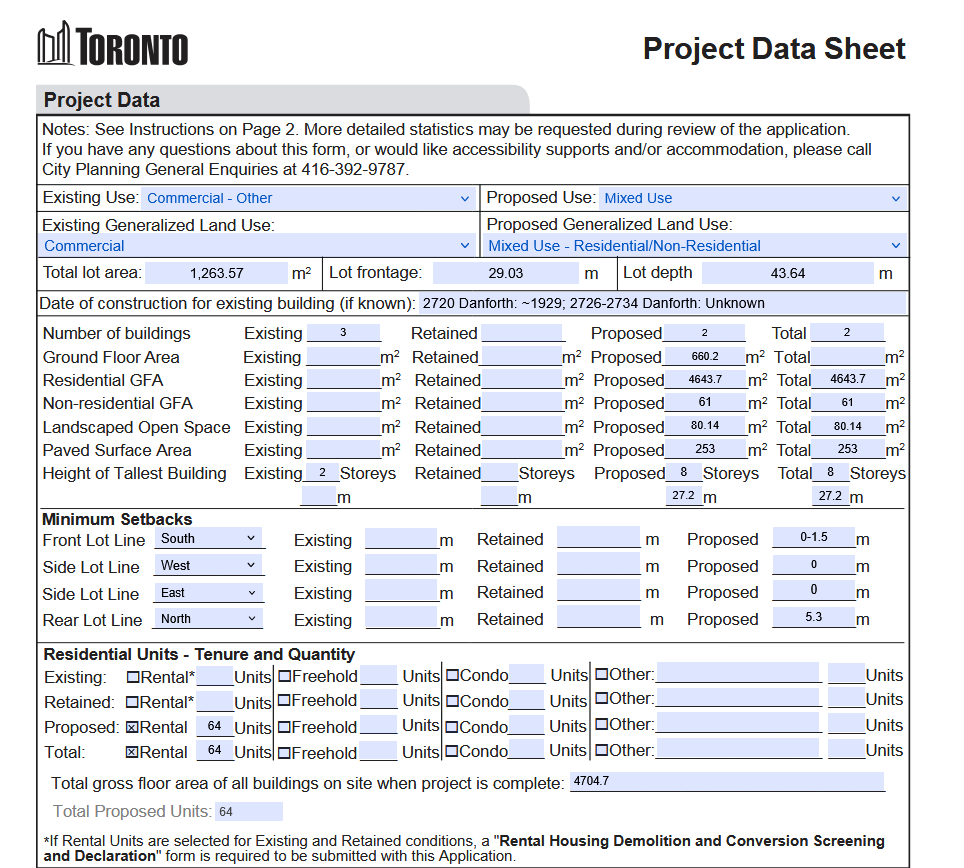Expand Proposed Generalized Land Use dropdown
The image size is (964, 868).
pyautogui.click(x=695, y=246)
